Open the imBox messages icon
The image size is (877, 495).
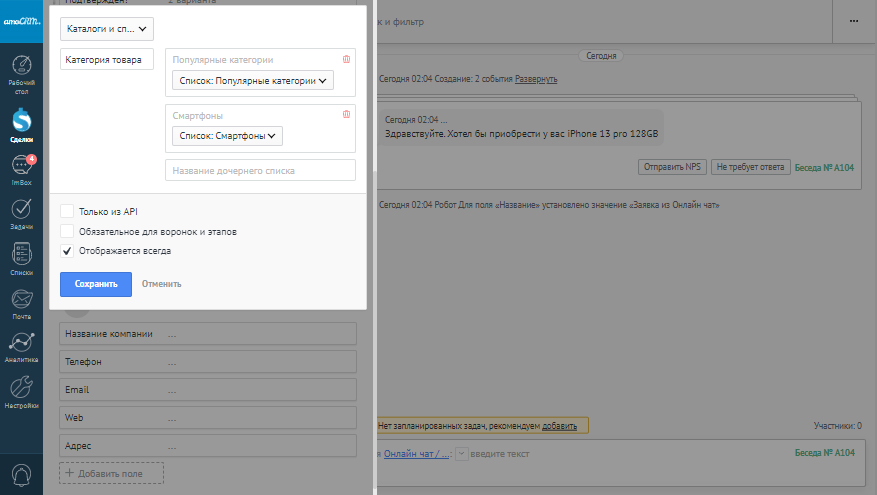pos(21,168)
